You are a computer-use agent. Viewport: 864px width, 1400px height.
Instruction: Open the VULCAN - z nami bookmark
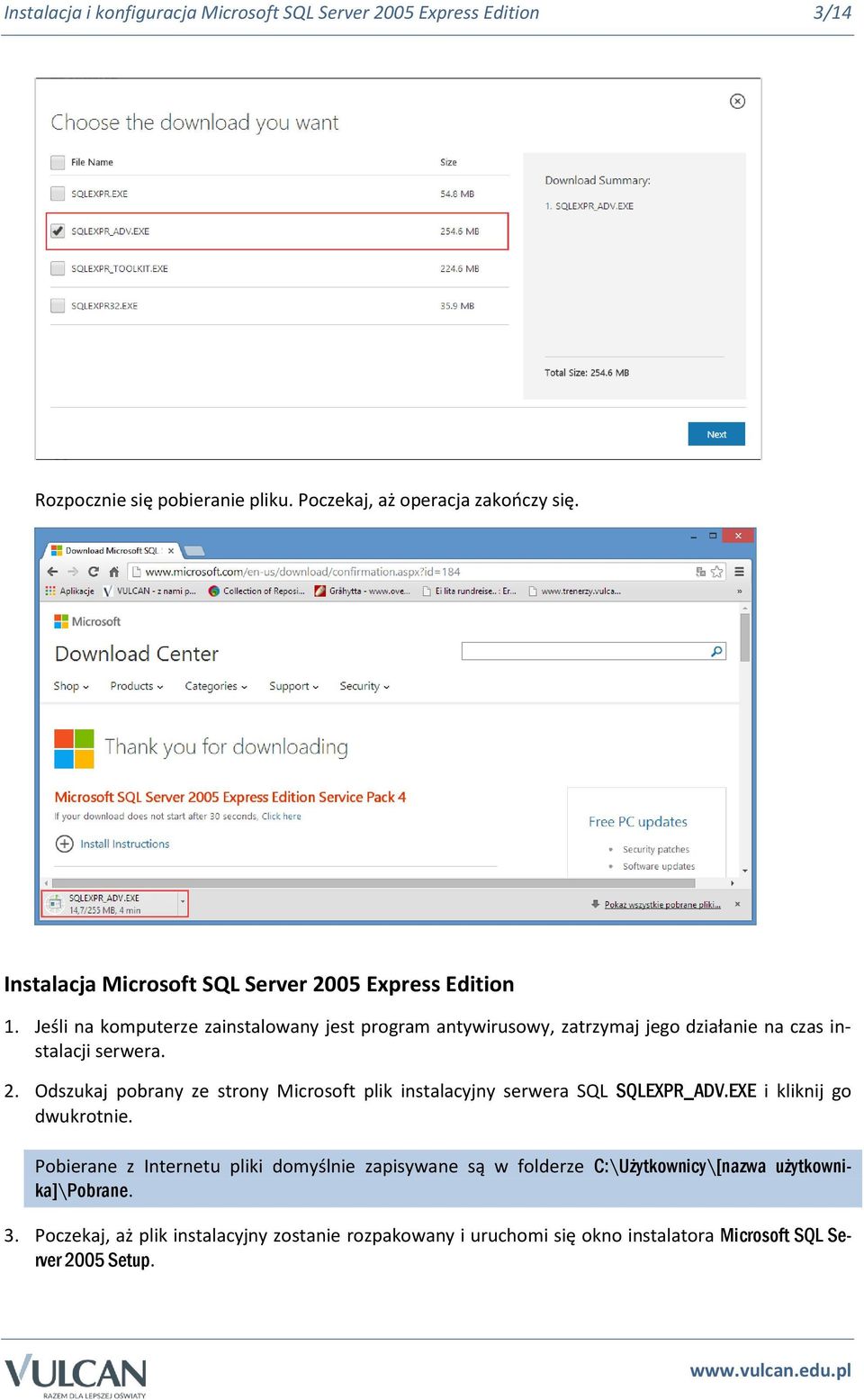tap(149, 592)
